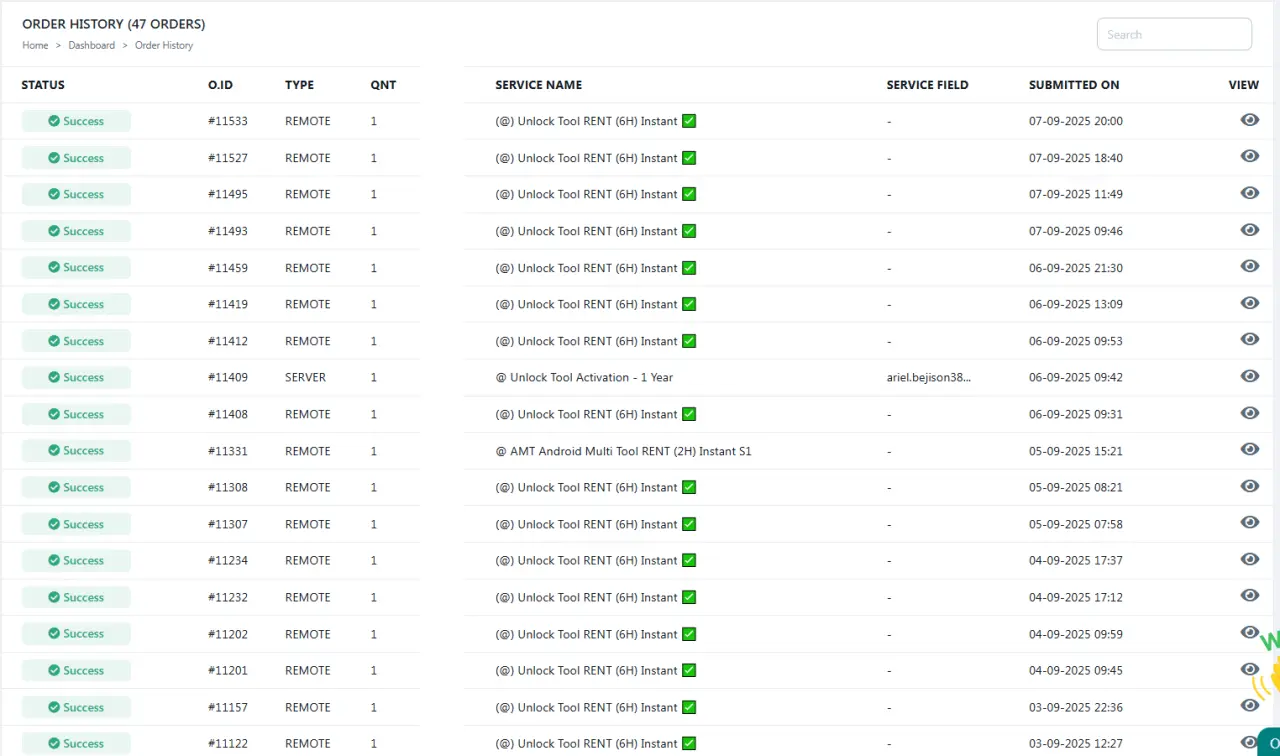Viewport: 1280px width, 756px height.
Task: Click the service name of order #11493
Action: 596,231
